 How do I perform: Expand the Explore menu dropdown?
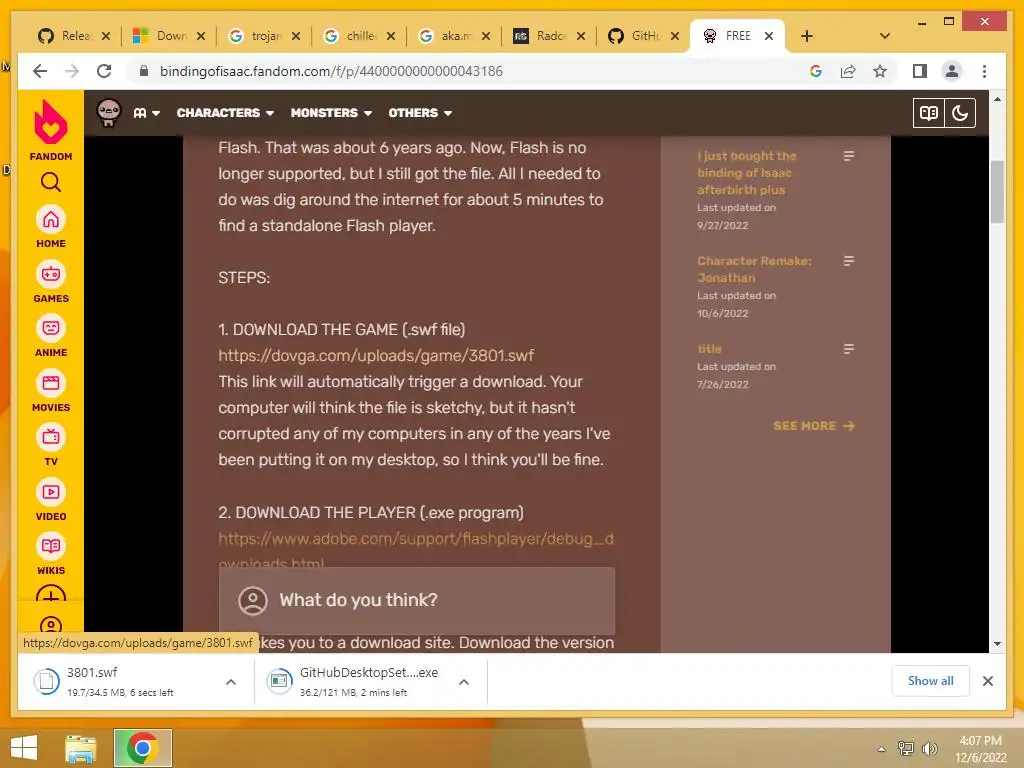click(x=146, y=113)
